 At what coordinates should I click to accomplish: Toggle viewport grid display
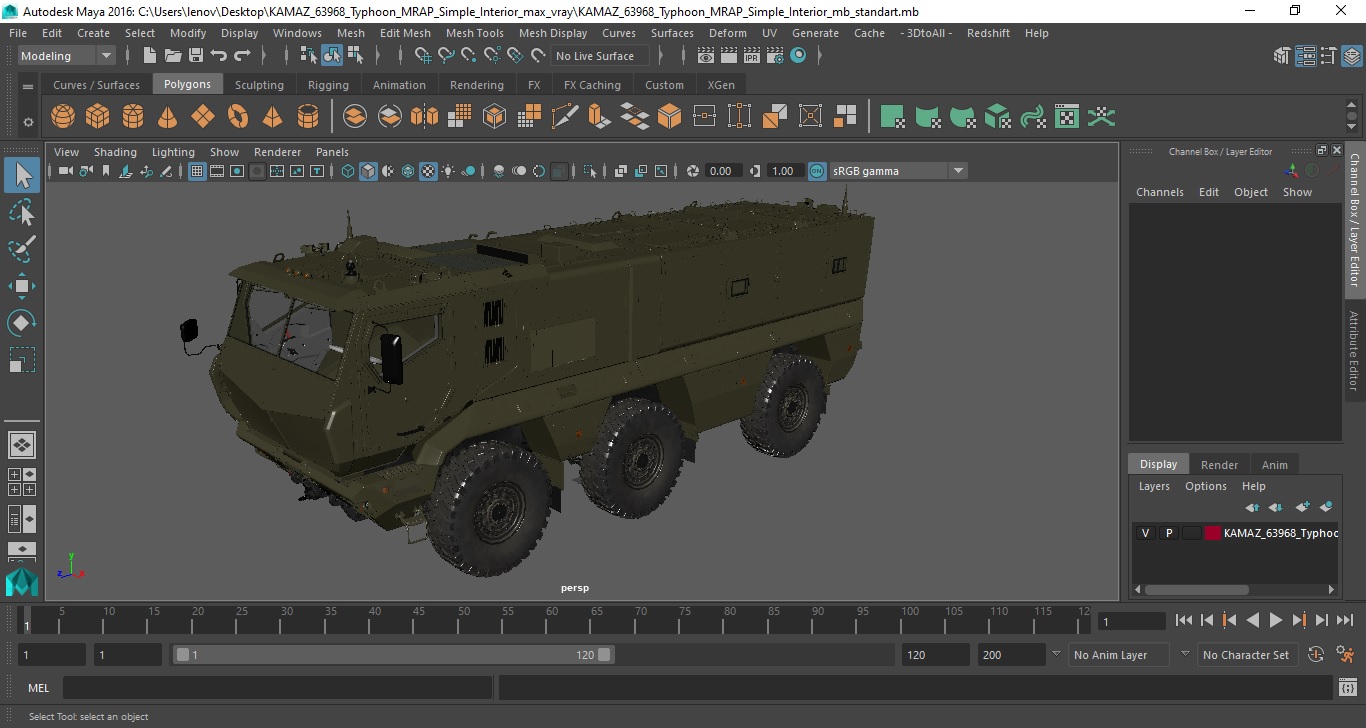coord(197,171)
